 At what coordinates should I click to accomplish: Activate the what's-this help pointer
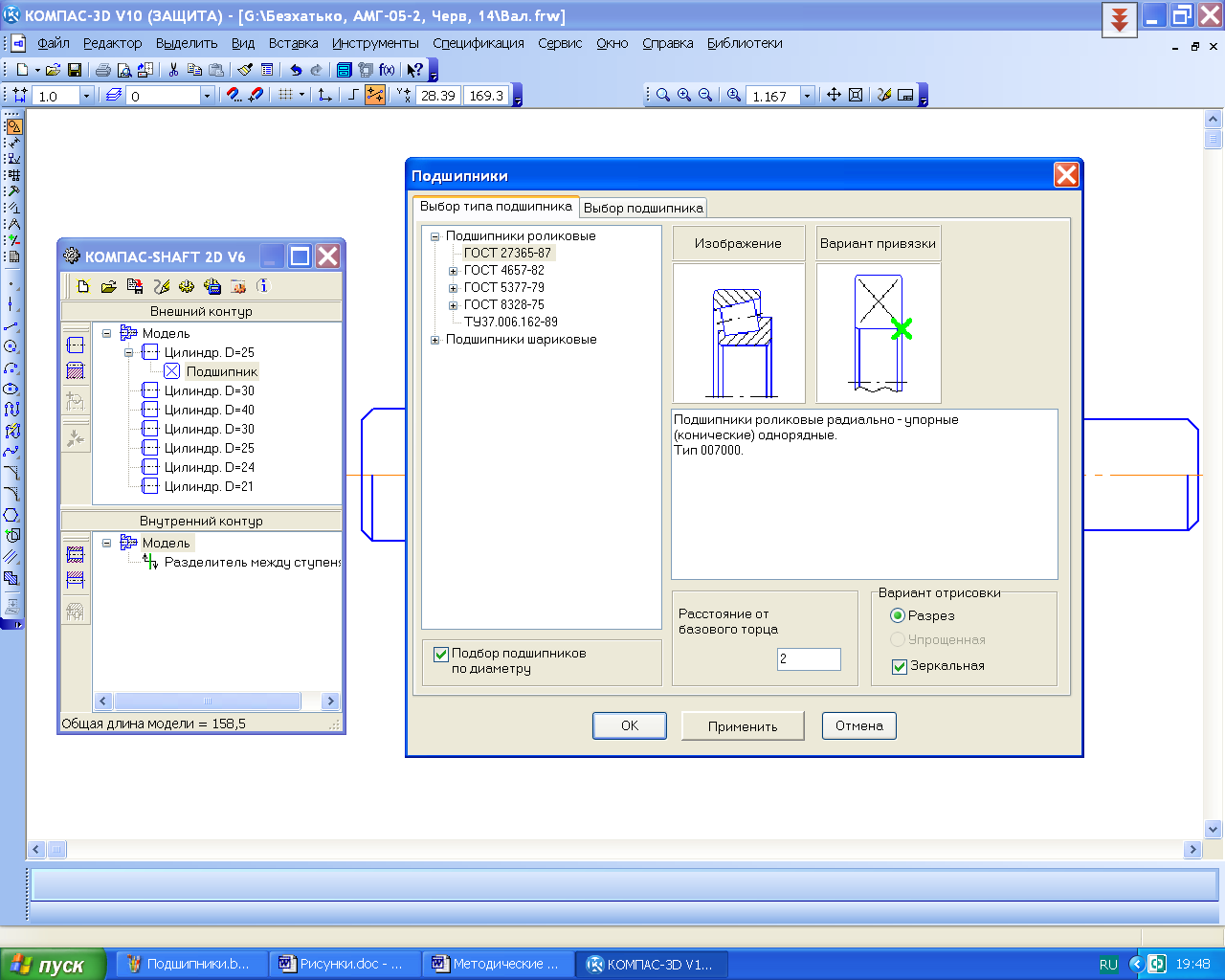pyautogui.click(x=414, y=70)
